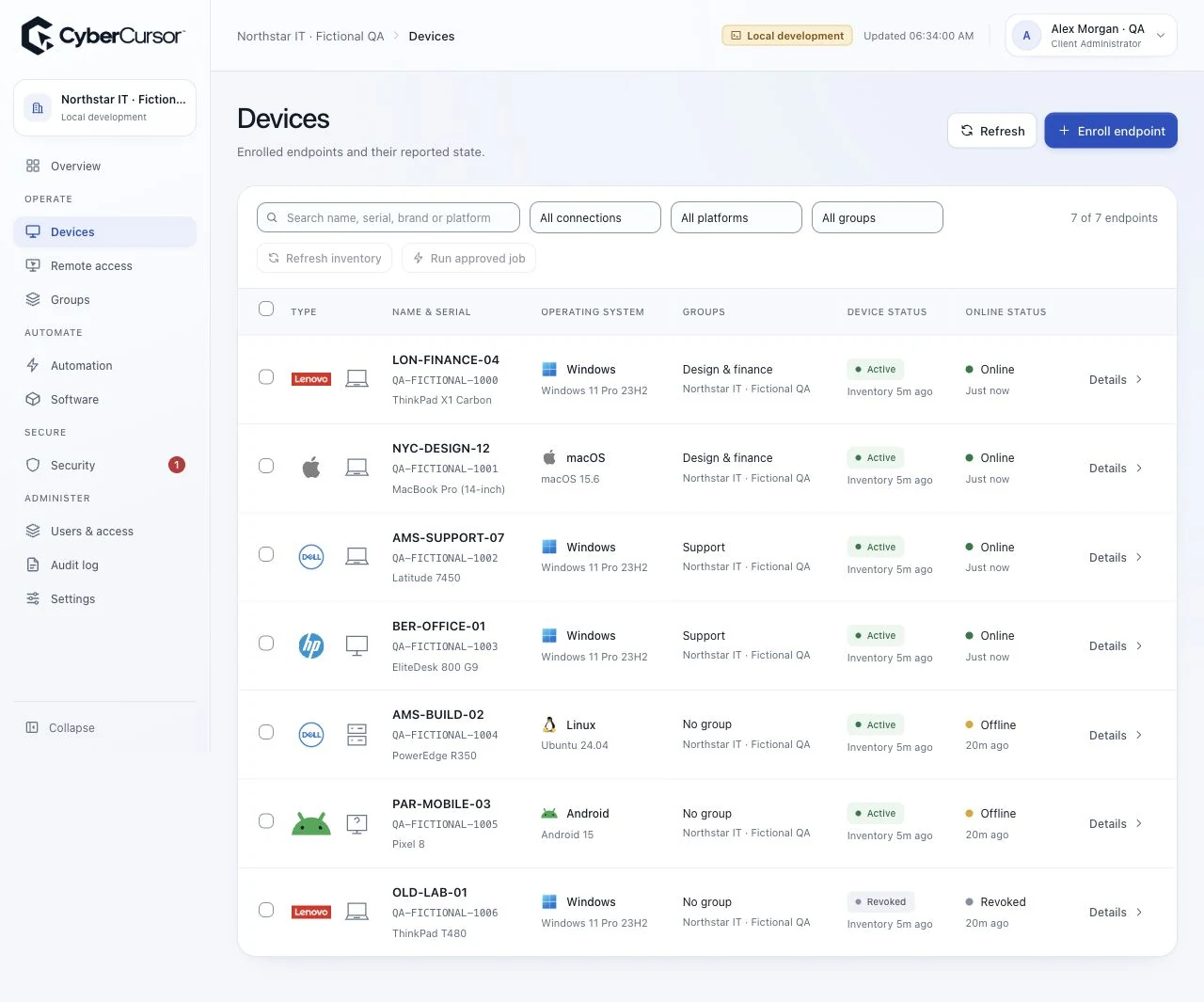Click the HP brand icon for BER-OFFICE-01
Image resolution: width=1204 pixels, height=1002 pixels.
pyautogui.click(x=311, y=645)
